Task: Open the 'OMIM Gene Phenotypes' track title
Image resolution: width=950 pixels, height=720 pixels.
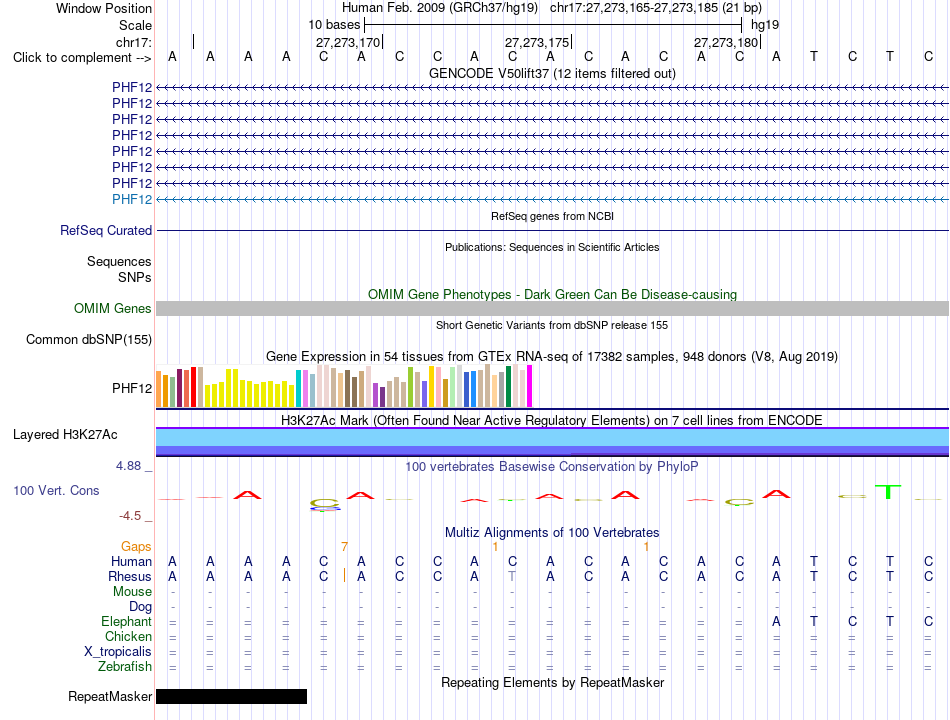Action: coord(552,295)
